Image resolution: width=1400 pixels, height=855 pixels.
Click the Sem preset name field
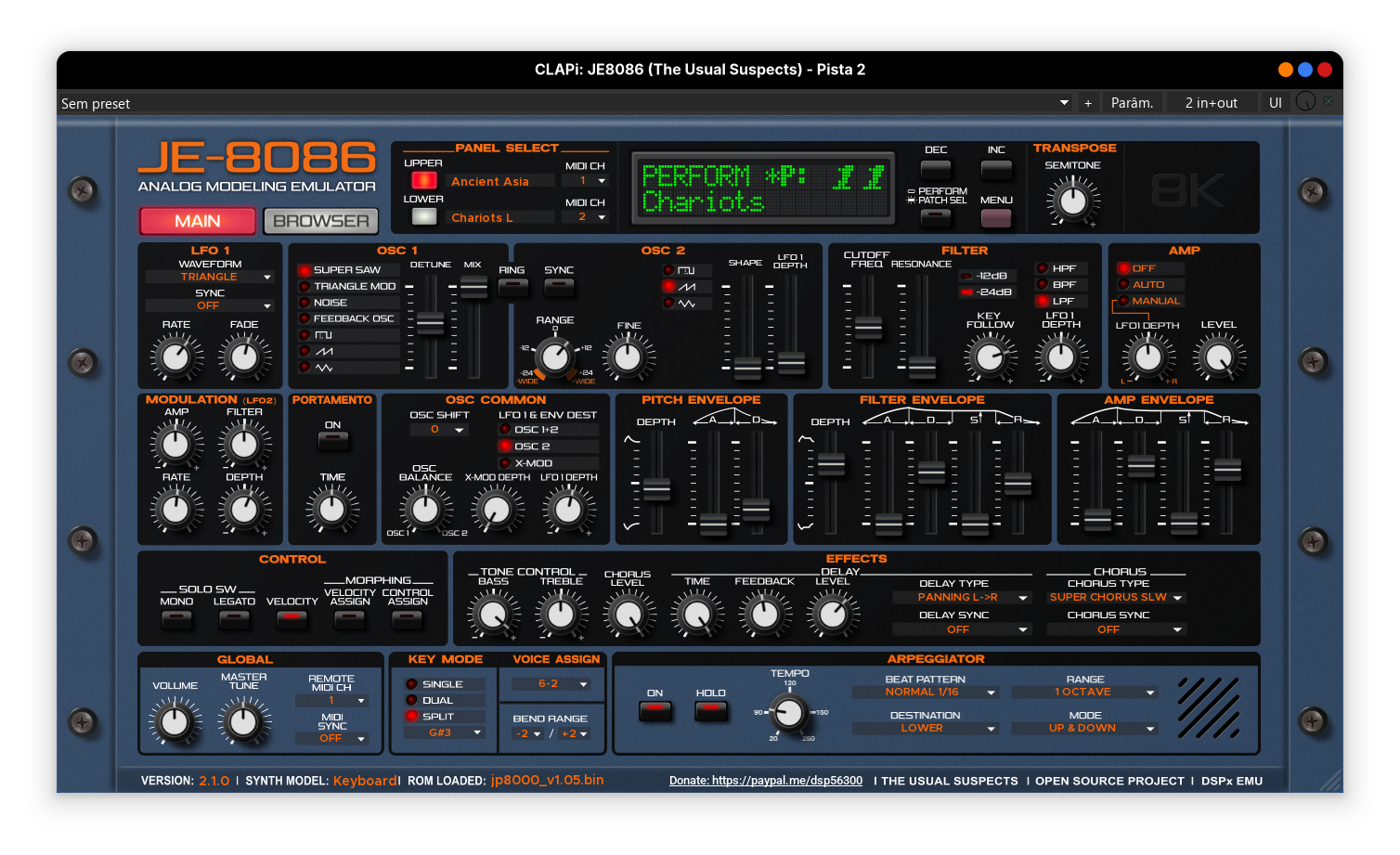95,103
